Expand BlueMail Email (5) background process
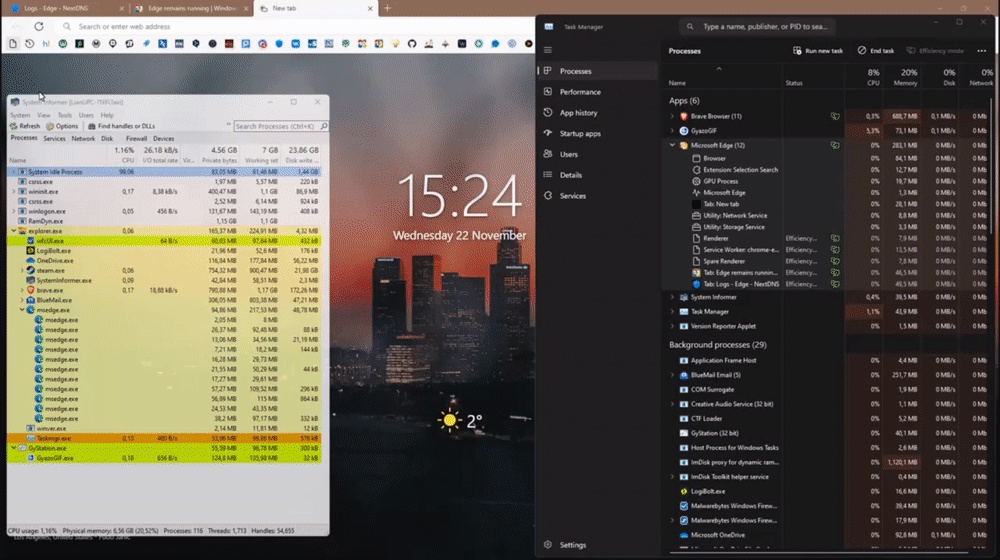The image size is (1000, 560). (672, 375)
